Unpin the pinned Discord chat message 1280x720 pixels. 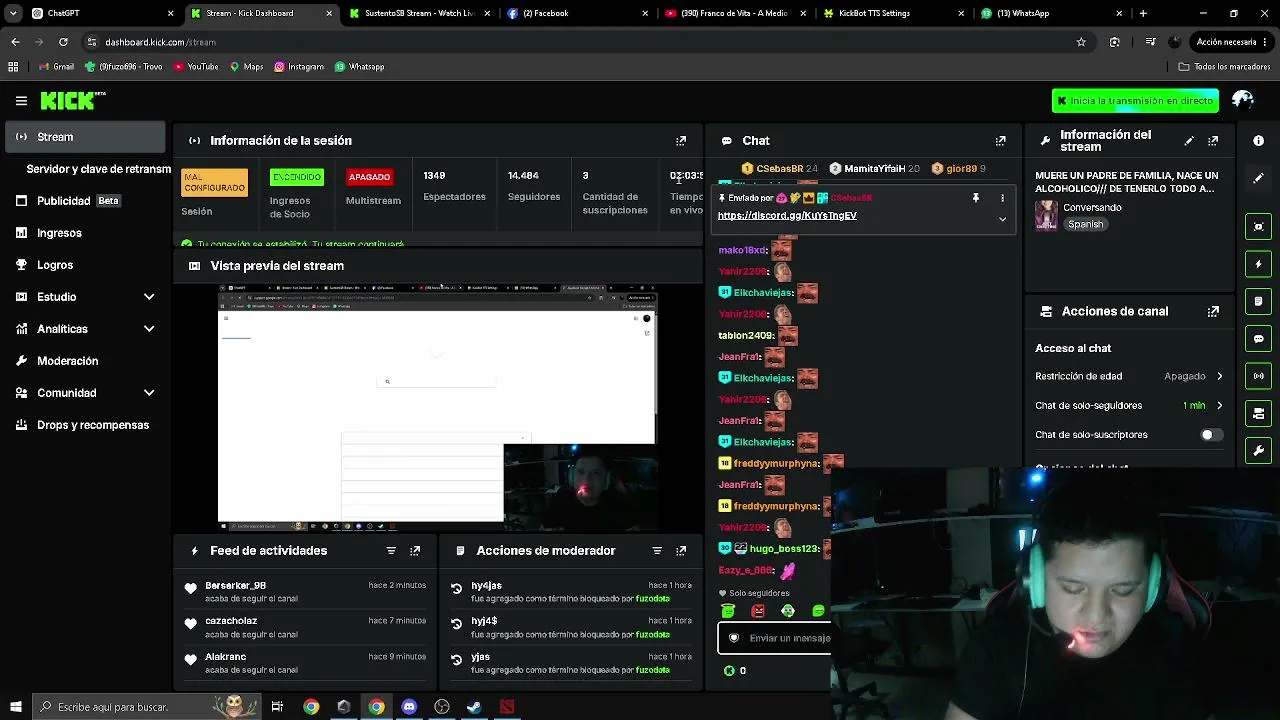(976, 198)
